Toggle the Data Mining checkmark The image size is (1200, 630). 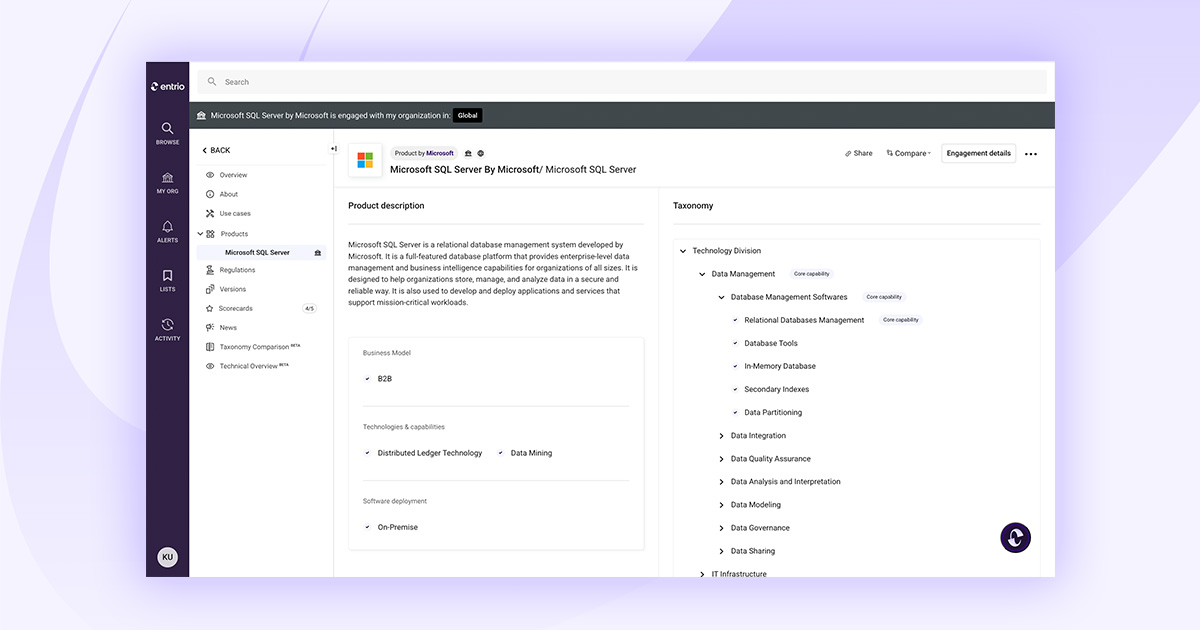[501, 453]
